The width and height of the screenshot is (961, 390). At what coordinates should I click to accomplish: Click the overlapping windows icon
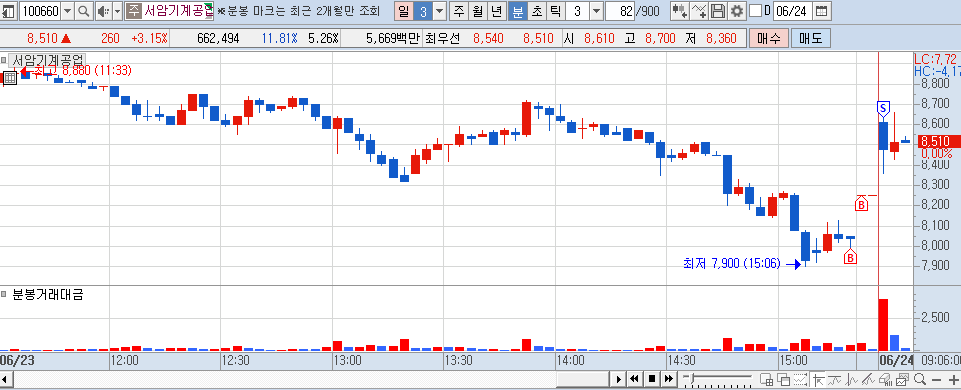pos(783,379)
